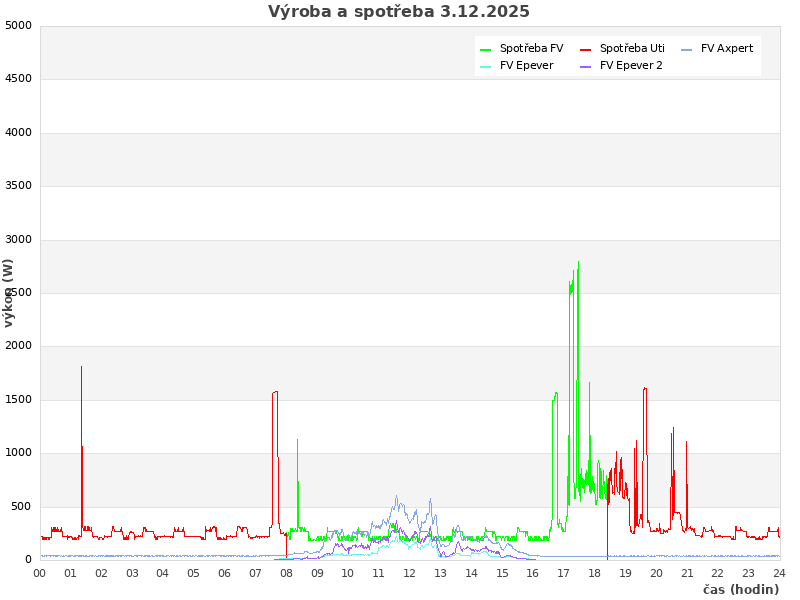The height and width of the screenshot is (600, 800).
Task: Select hour 24 on the time axis
Action: click(779, 573)
